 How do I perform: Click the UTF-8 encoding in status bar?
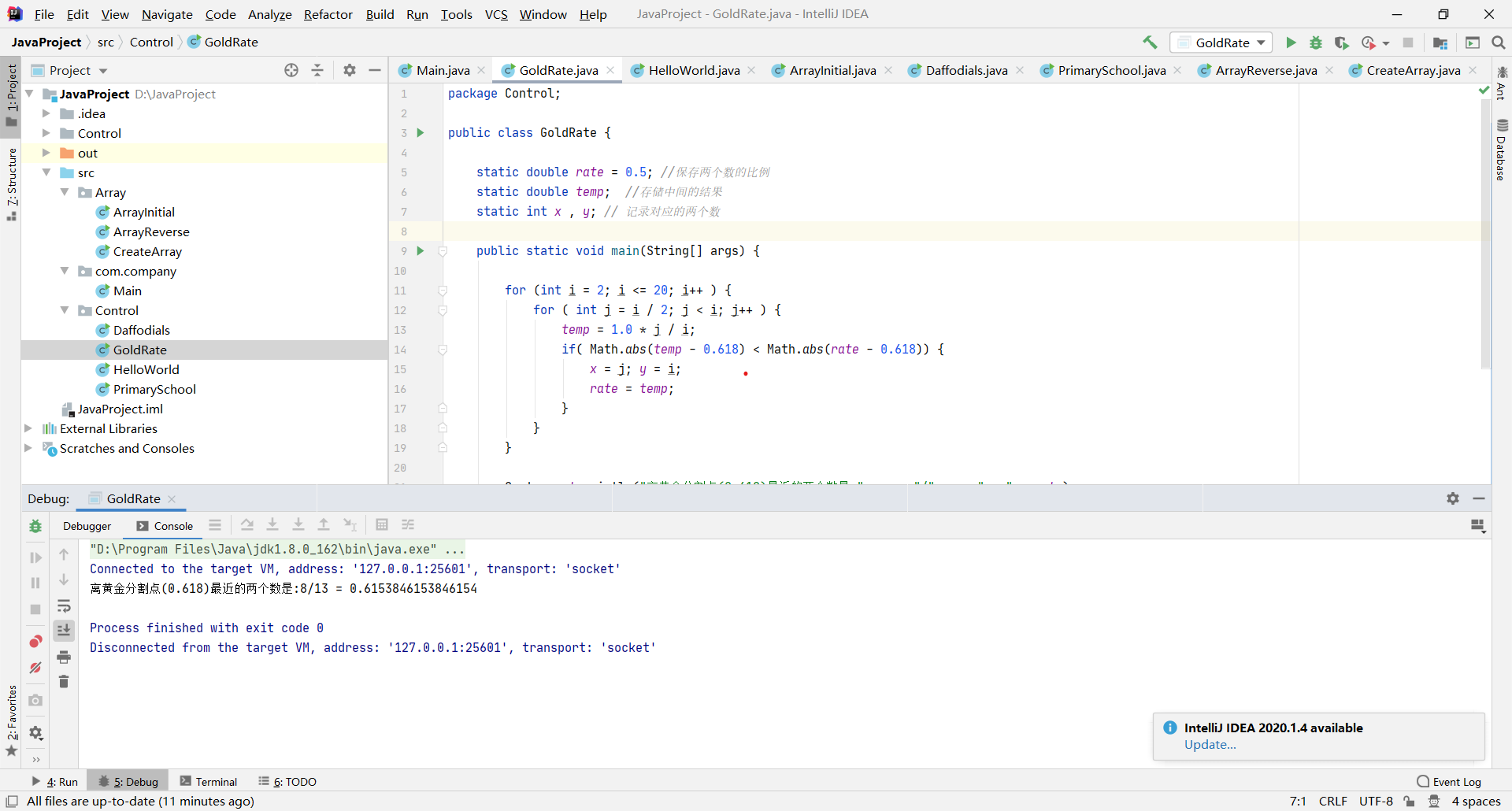click(x=1376, y=802)
